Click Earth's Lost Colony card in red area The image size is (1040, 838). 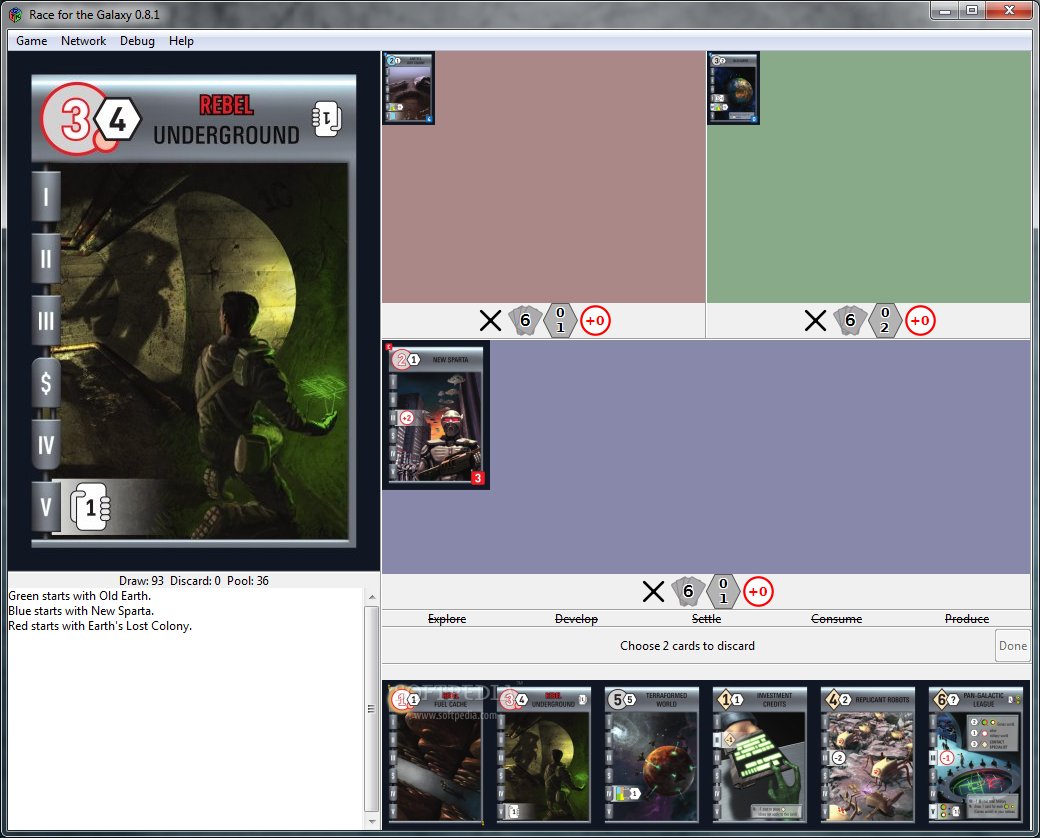tap(409, 88)
